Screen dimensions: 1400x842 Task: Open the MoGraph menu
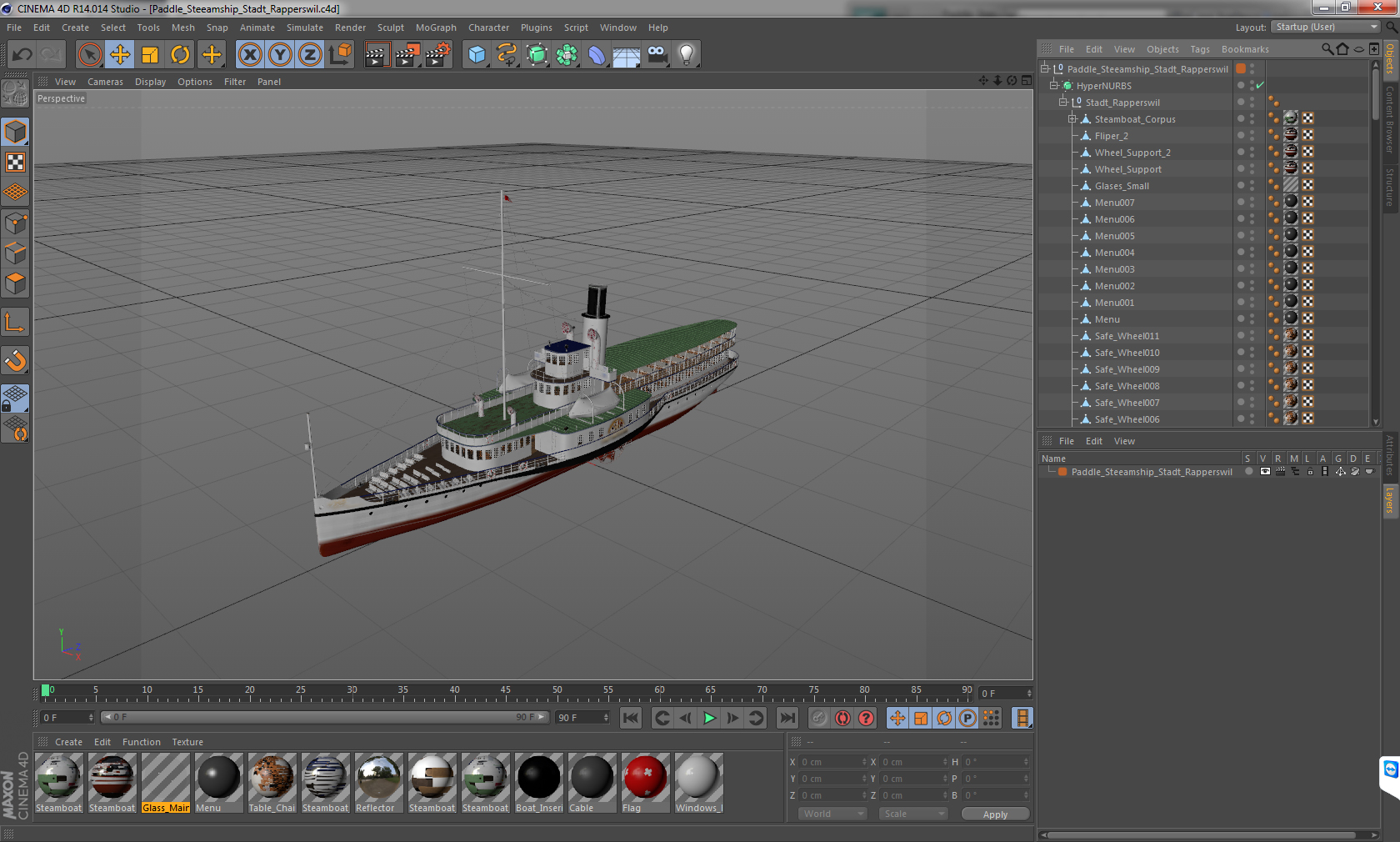[x=436, y=28]
